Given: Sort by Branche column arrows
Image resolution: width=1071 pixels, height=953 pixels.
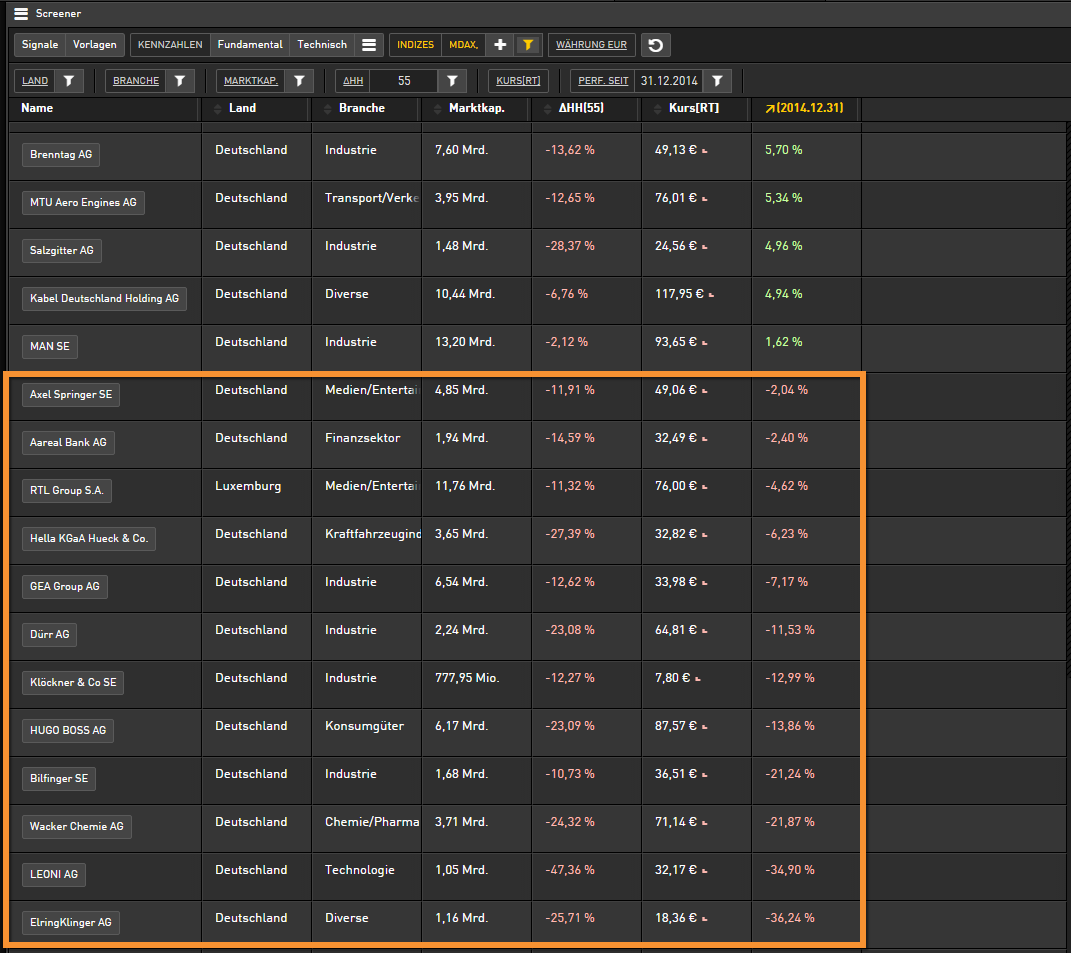Looking at the screenshot, I should tap(327, 109).
